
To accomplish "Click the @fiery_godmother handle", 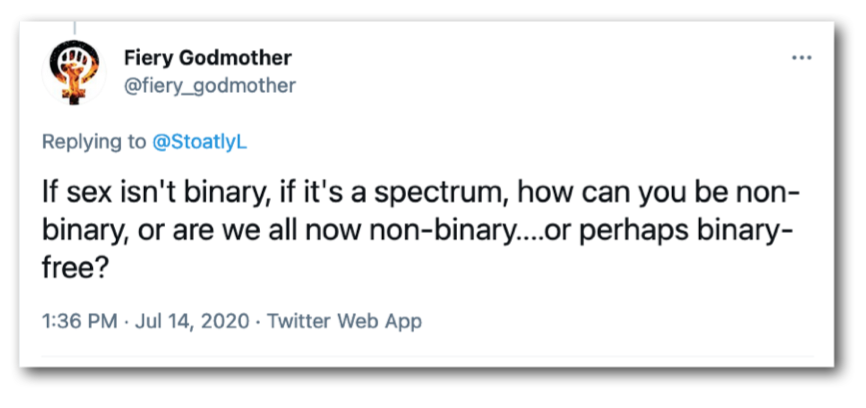I will (211, 85).
